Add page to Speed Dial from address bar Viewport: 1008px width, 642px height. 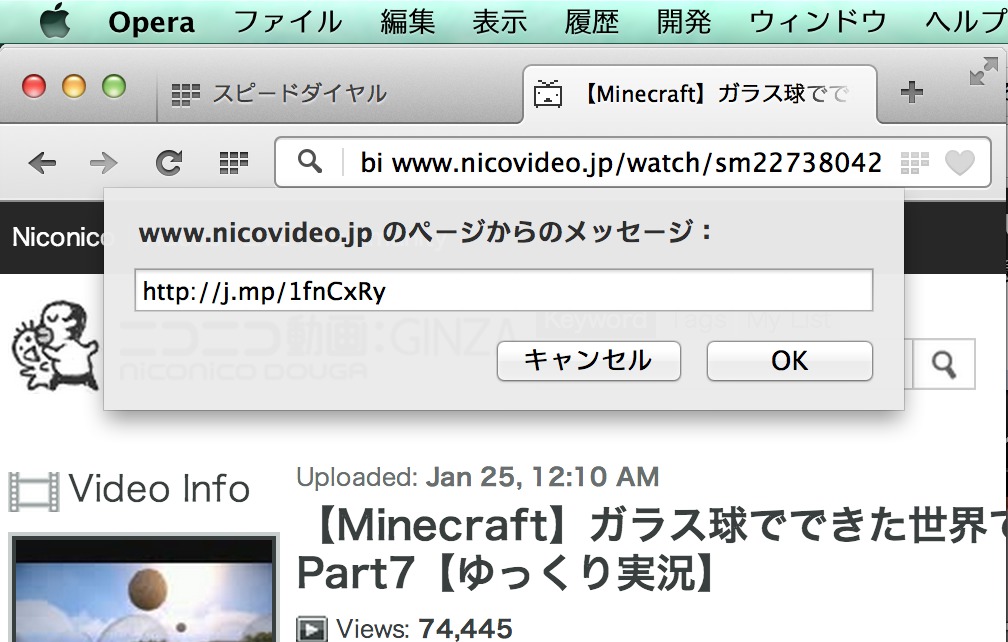(x=914, y=163)
